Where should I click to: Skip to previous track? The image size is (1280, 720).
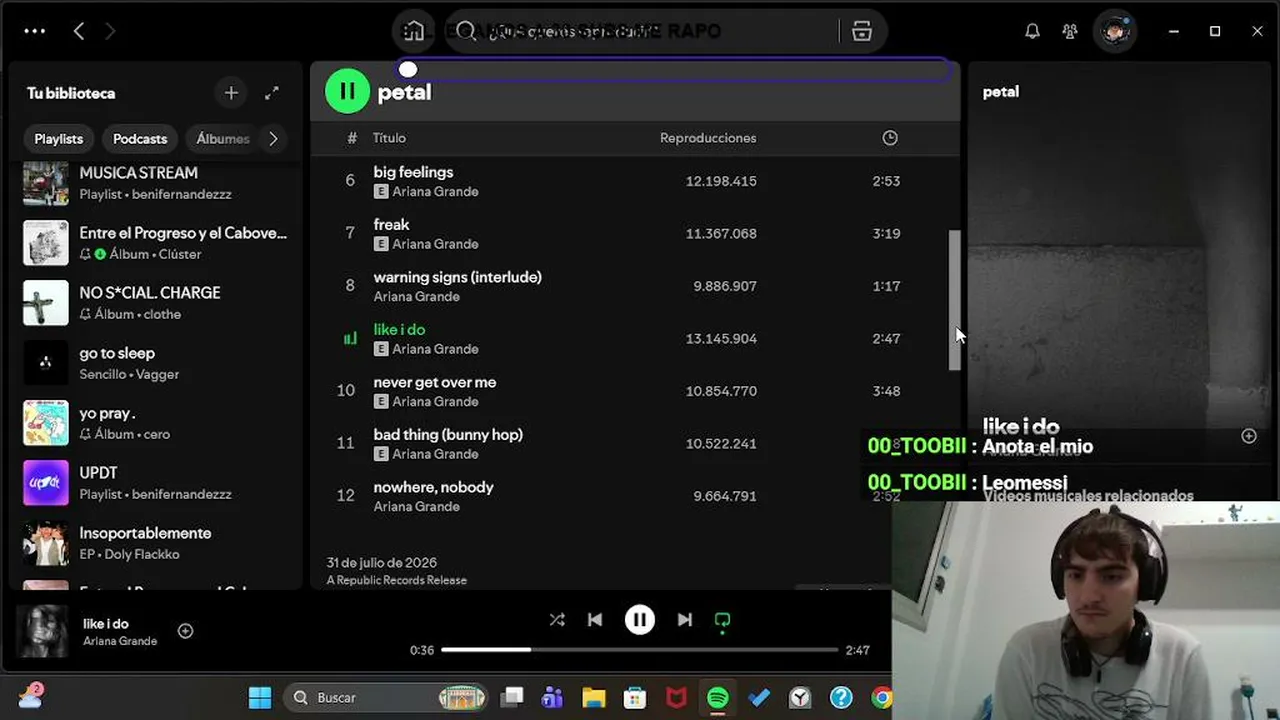pyautogui.click(x=595, y=620)
